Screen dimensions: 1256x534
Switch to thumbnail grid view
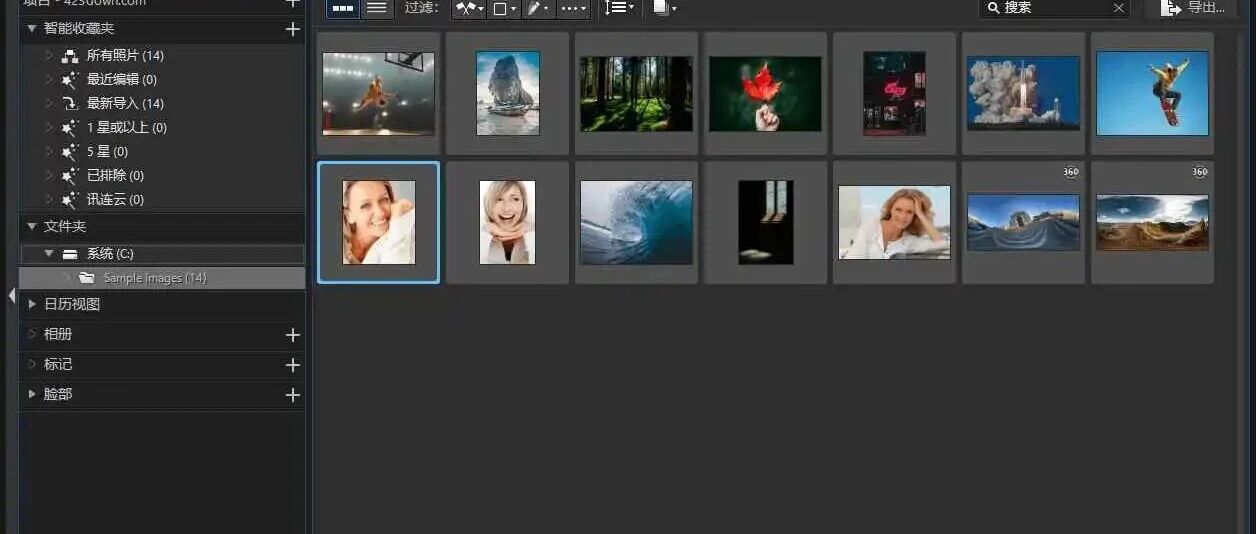(x=343, y=8)
